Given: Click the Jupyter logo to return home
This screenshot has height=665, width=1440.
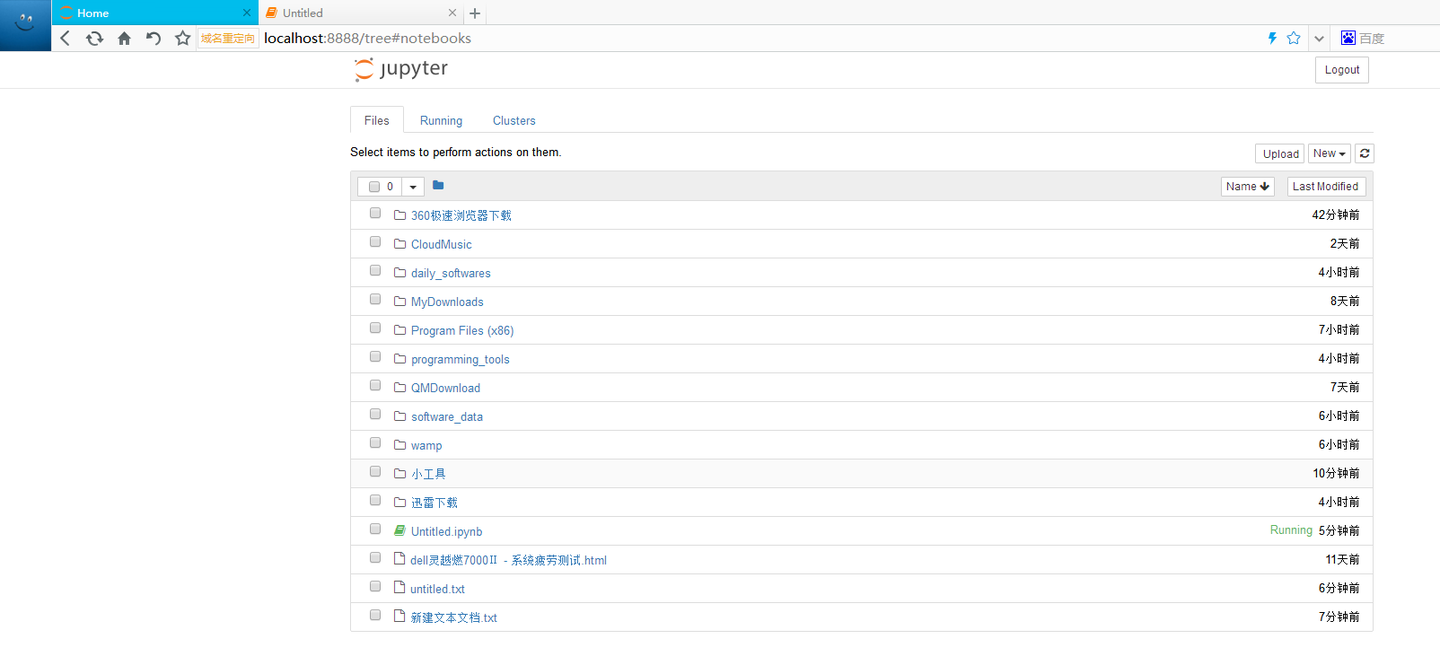Looking at the screenshot, I should click(400, 68).
